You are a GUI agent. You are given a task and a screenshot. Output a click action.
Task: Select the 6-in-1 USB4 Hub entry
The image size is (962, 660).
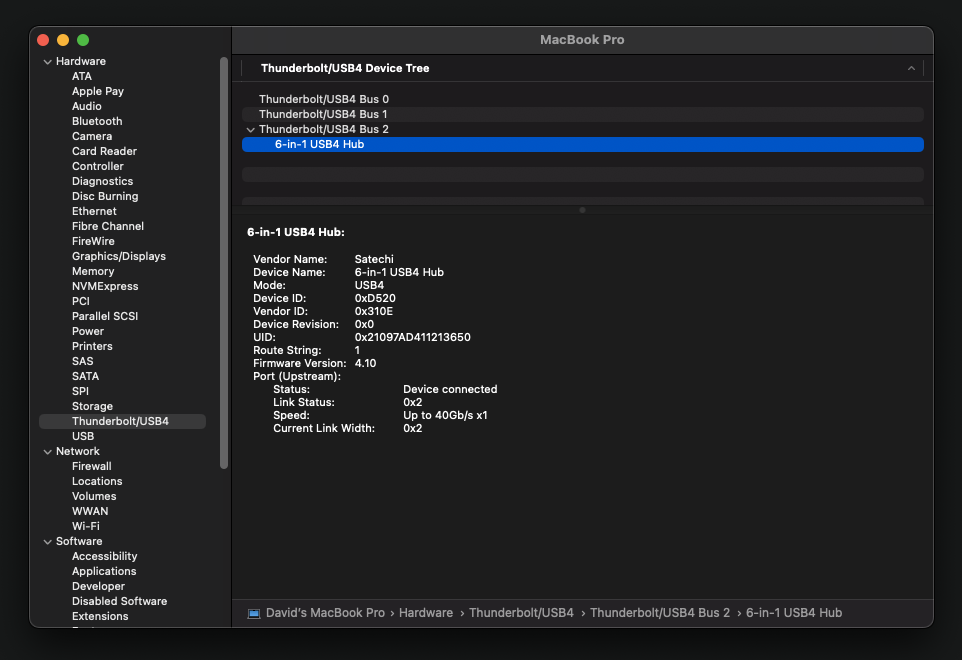[319, 144]
